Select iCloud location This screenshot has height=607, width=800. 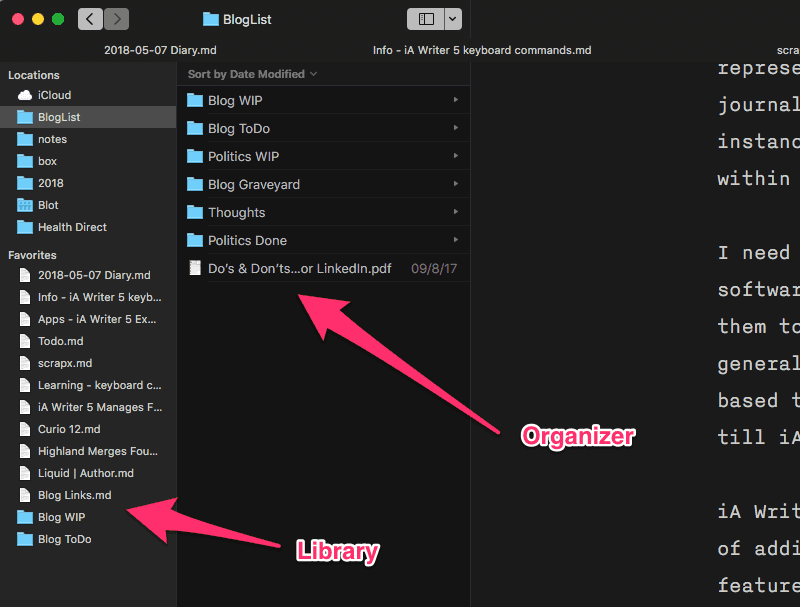point(88,95)
